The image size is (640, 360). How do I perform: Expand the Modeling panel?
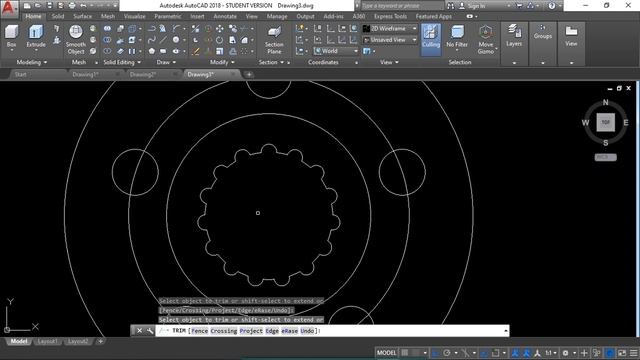point(32,62)
